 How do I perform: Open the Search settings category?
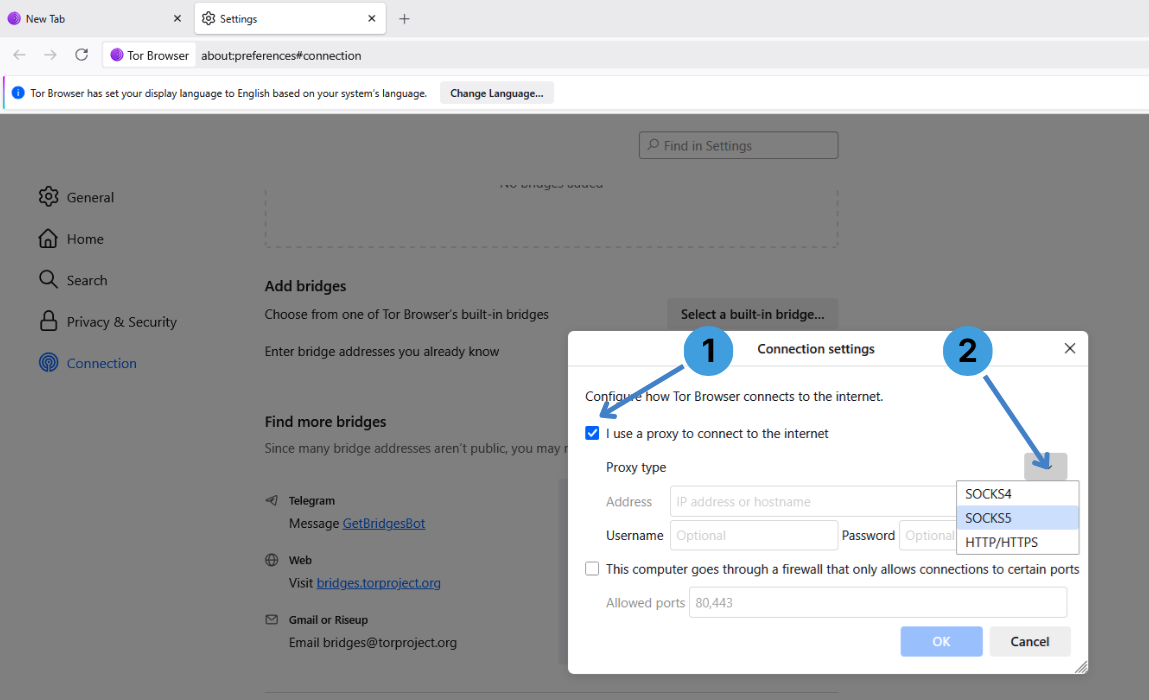point(73,280)
